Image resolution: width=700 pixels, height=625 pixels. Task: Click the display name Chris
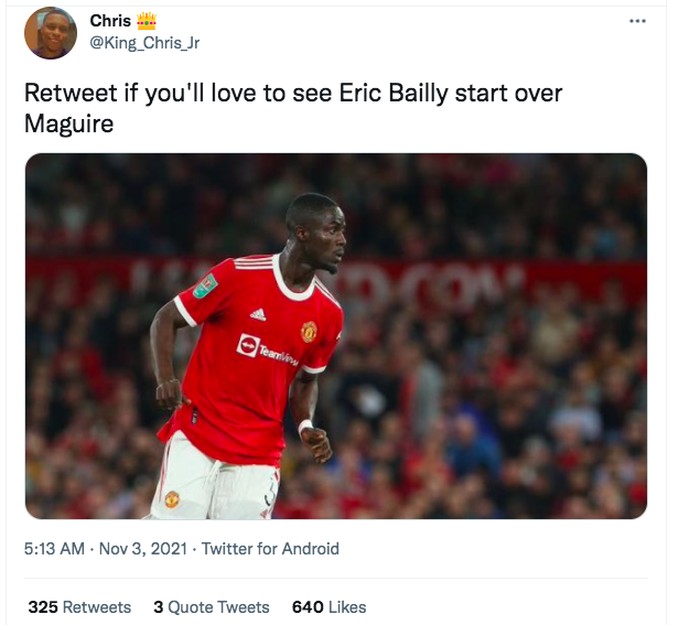110,21
